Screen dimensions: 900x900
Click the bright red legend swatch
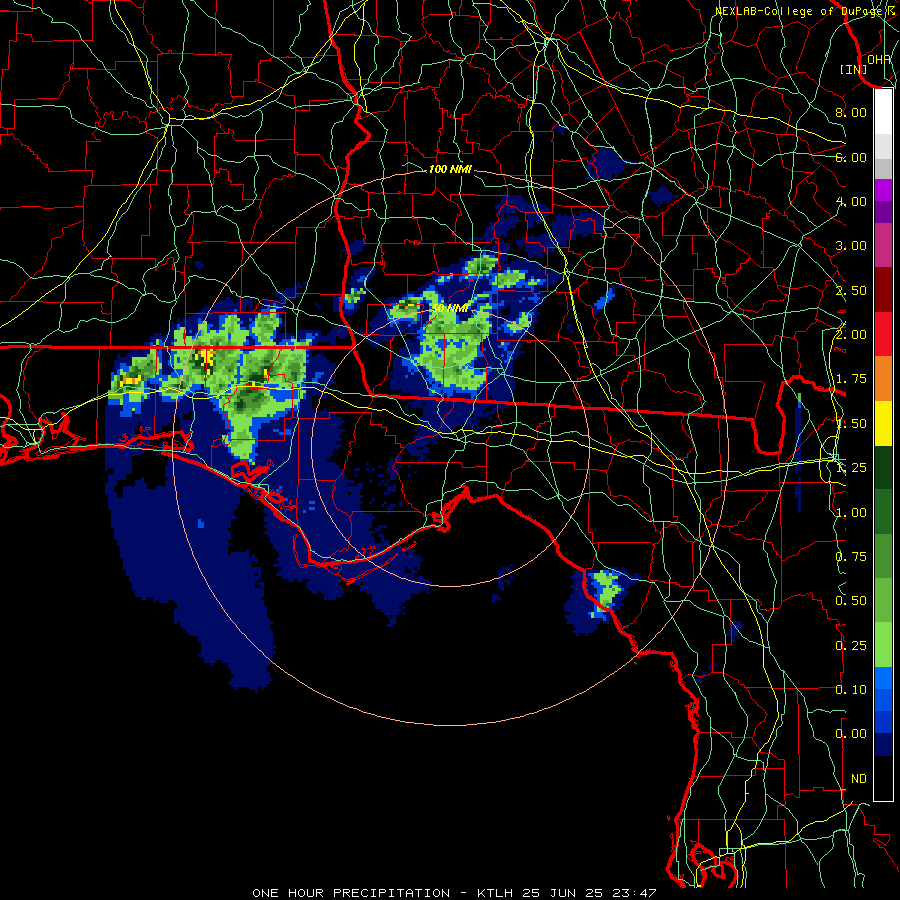(x=883, y=334)
